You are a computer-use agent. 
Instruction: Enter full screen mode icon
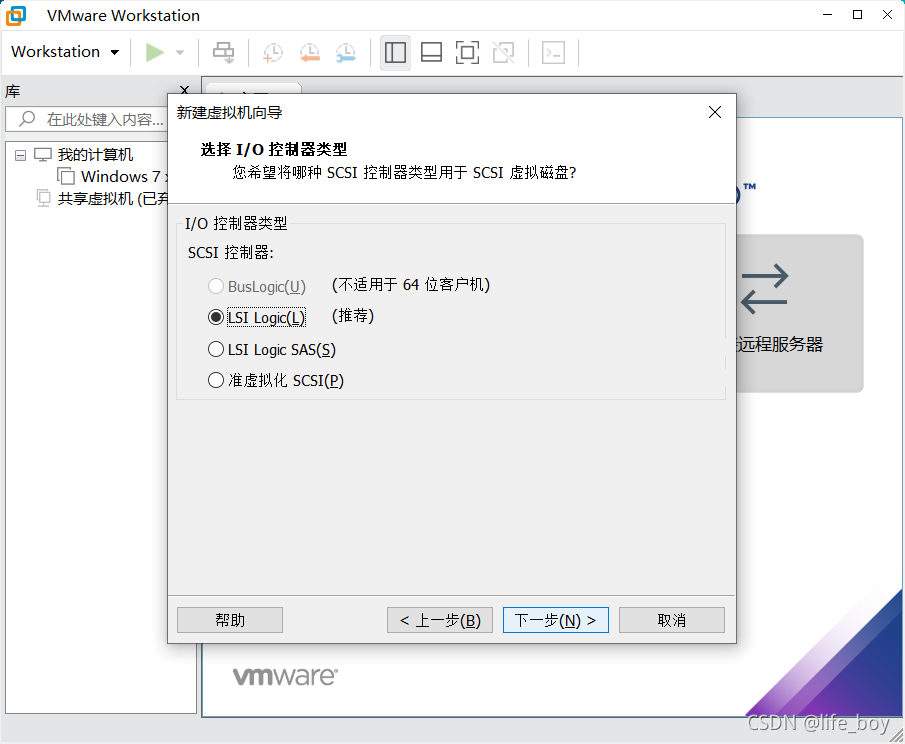pos(468,53)
